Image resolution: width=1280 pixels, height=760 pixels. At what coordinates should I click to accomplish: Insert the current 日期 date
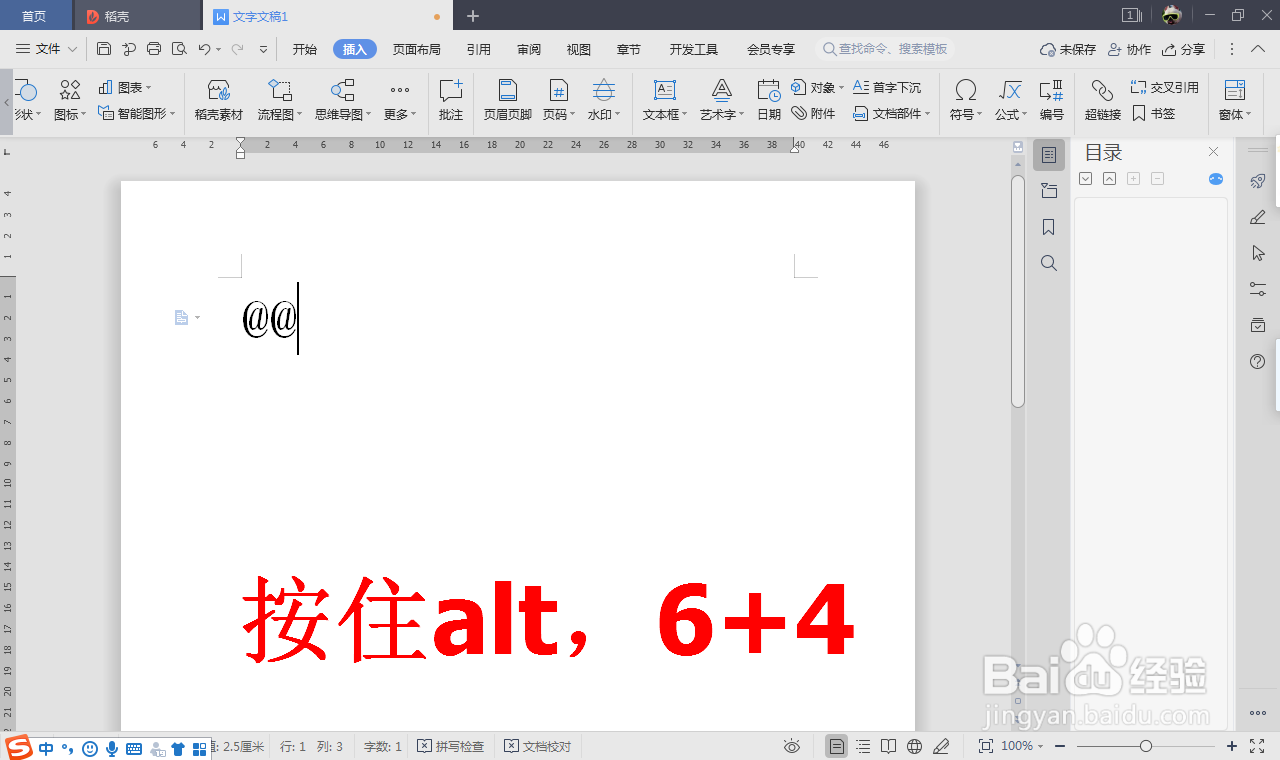click(769, 101)
